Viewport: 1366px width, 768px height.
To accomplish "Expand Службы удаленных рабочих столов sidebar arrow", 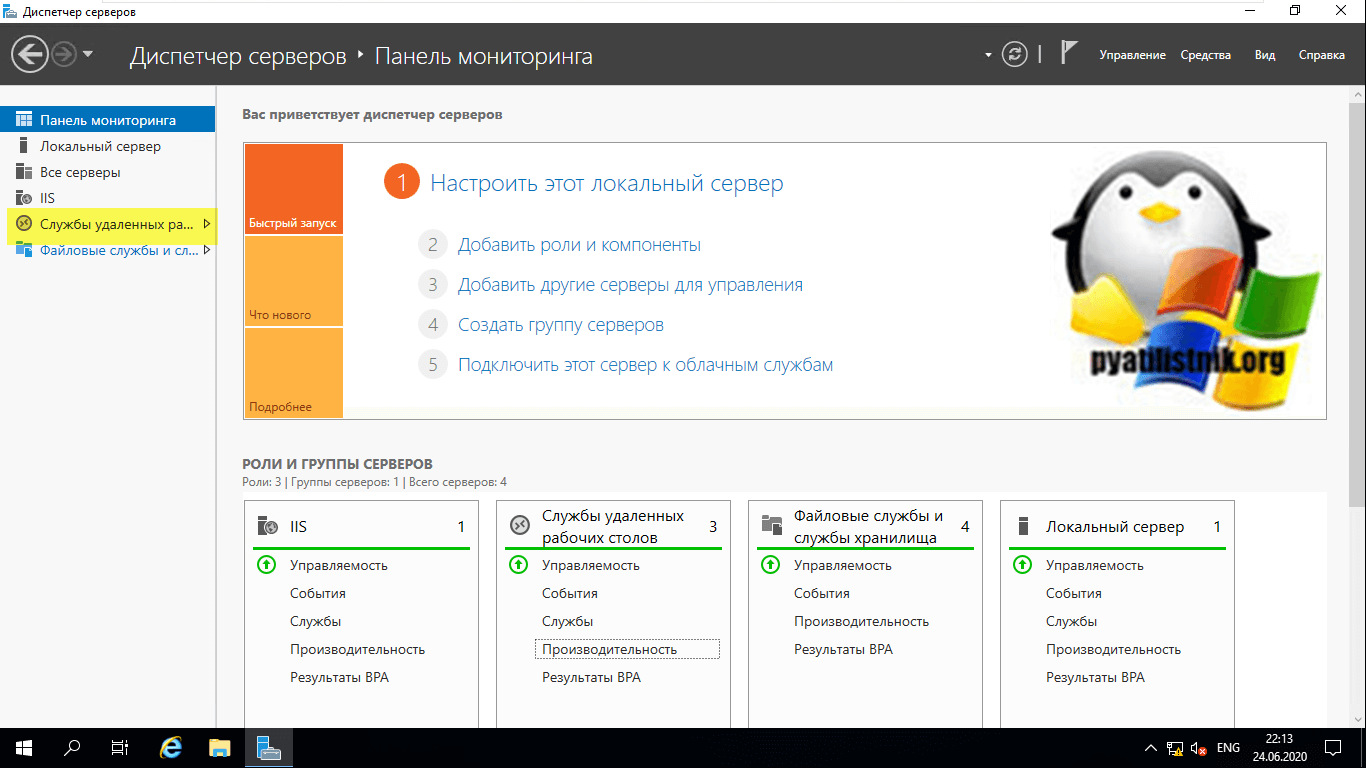I will tap(206, 224).
